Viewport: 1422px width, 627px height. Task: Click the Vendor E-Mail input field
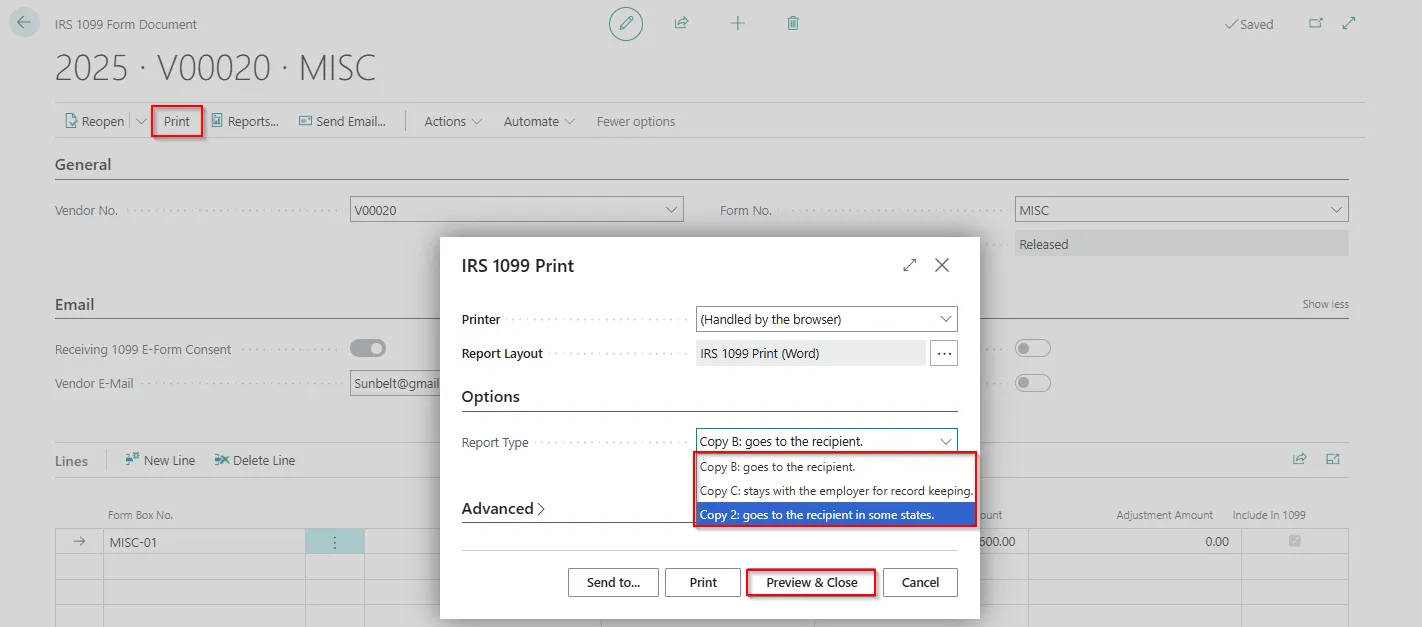[x=396, y=383]
